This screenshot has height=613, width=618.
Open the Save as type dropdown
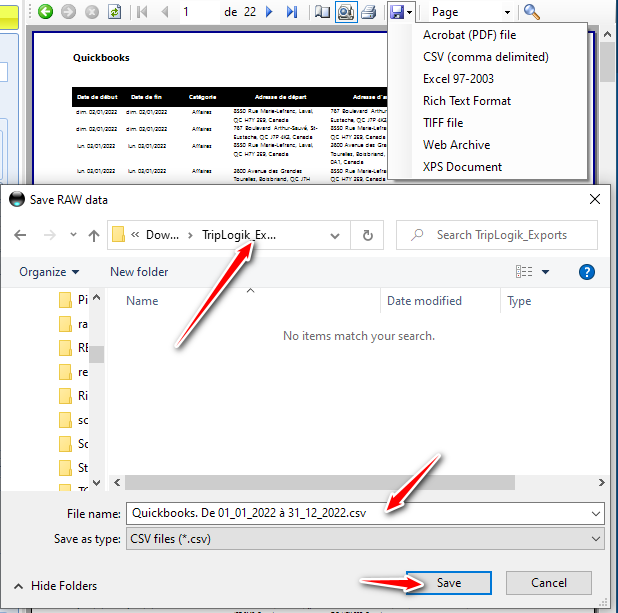[x=365, y=539]
